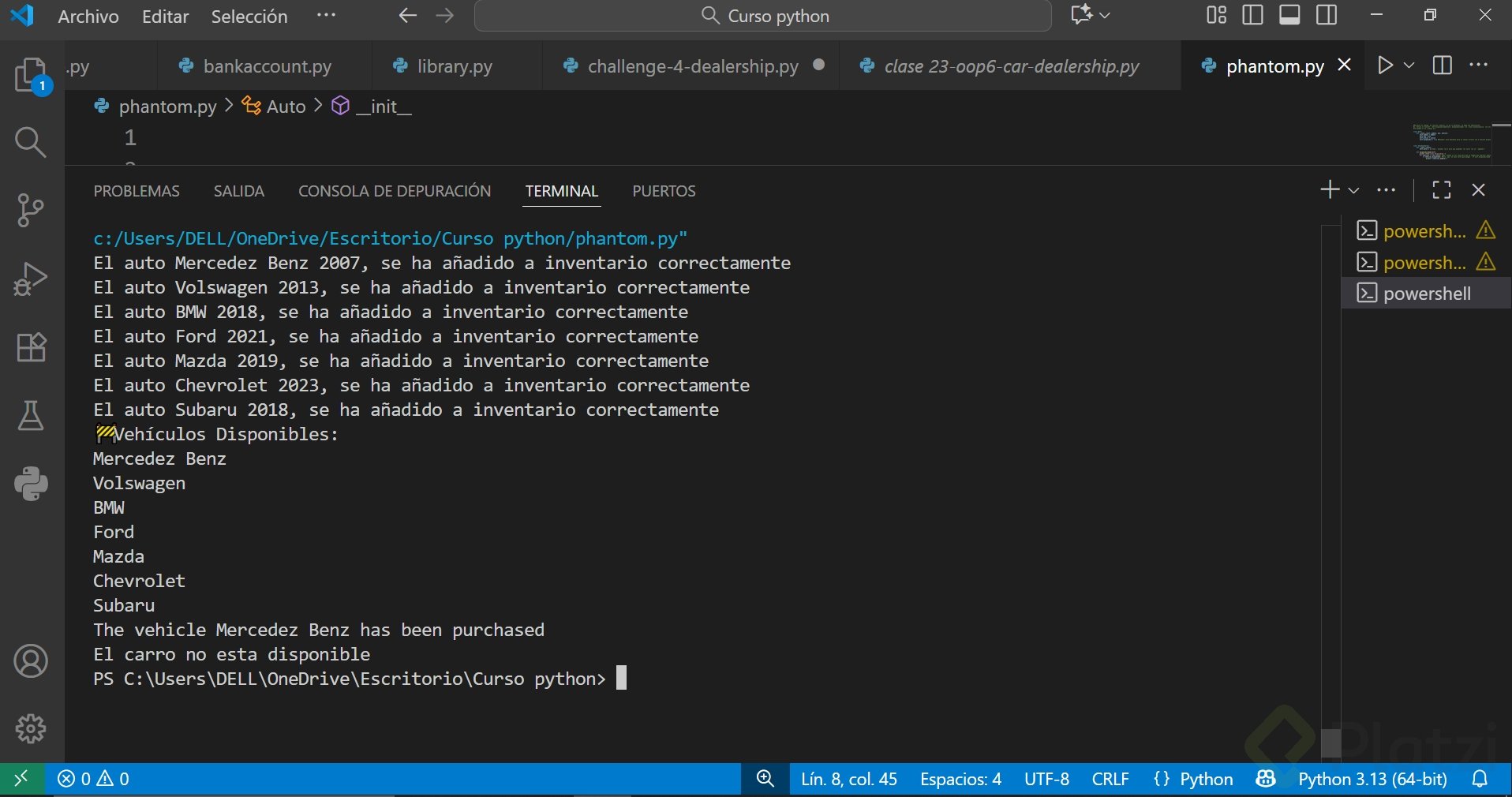The width and height of the screenshot is (1512, 797).
Task: Toggle the primary side bar visibility
Action: 1252,15
